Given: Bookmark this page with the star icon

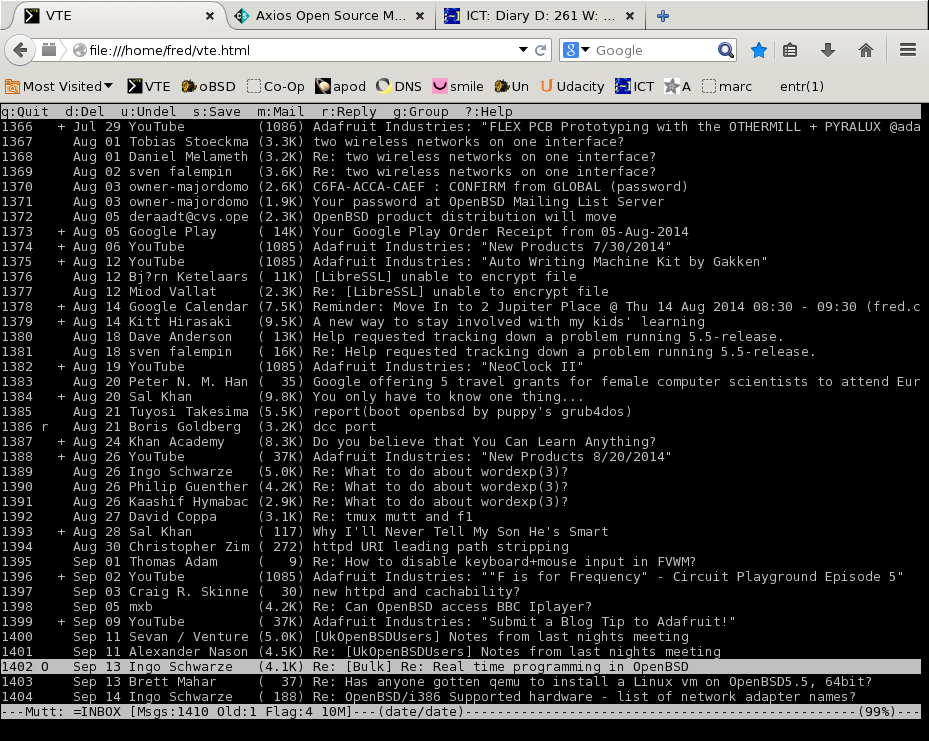Looking at the screenshot, I should 758,49.
